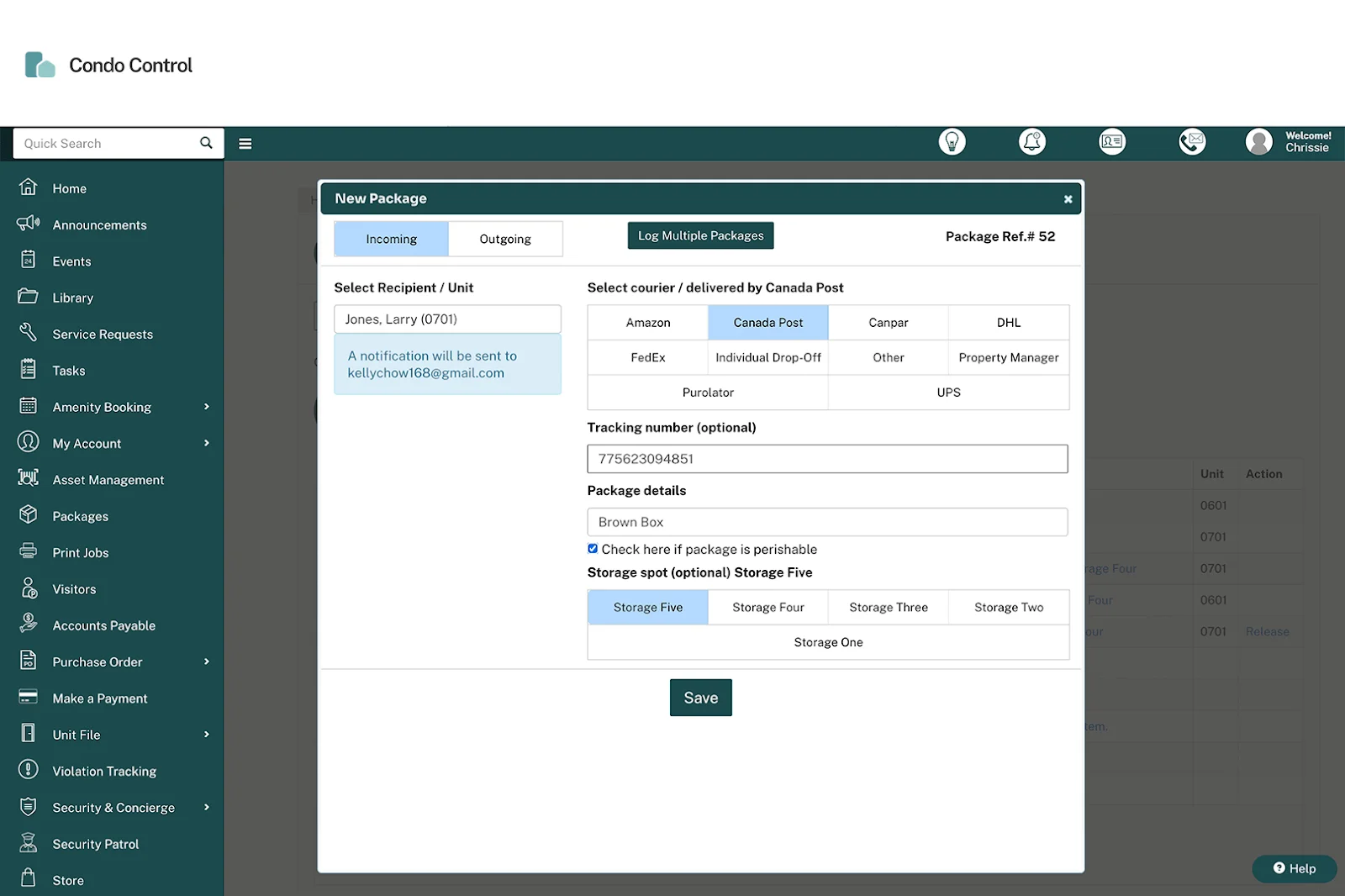The height and width of the screenshot is (896, 1345).
Task: Click the tracking number input field
Action: pyautogui.click(x=827, y=459)
